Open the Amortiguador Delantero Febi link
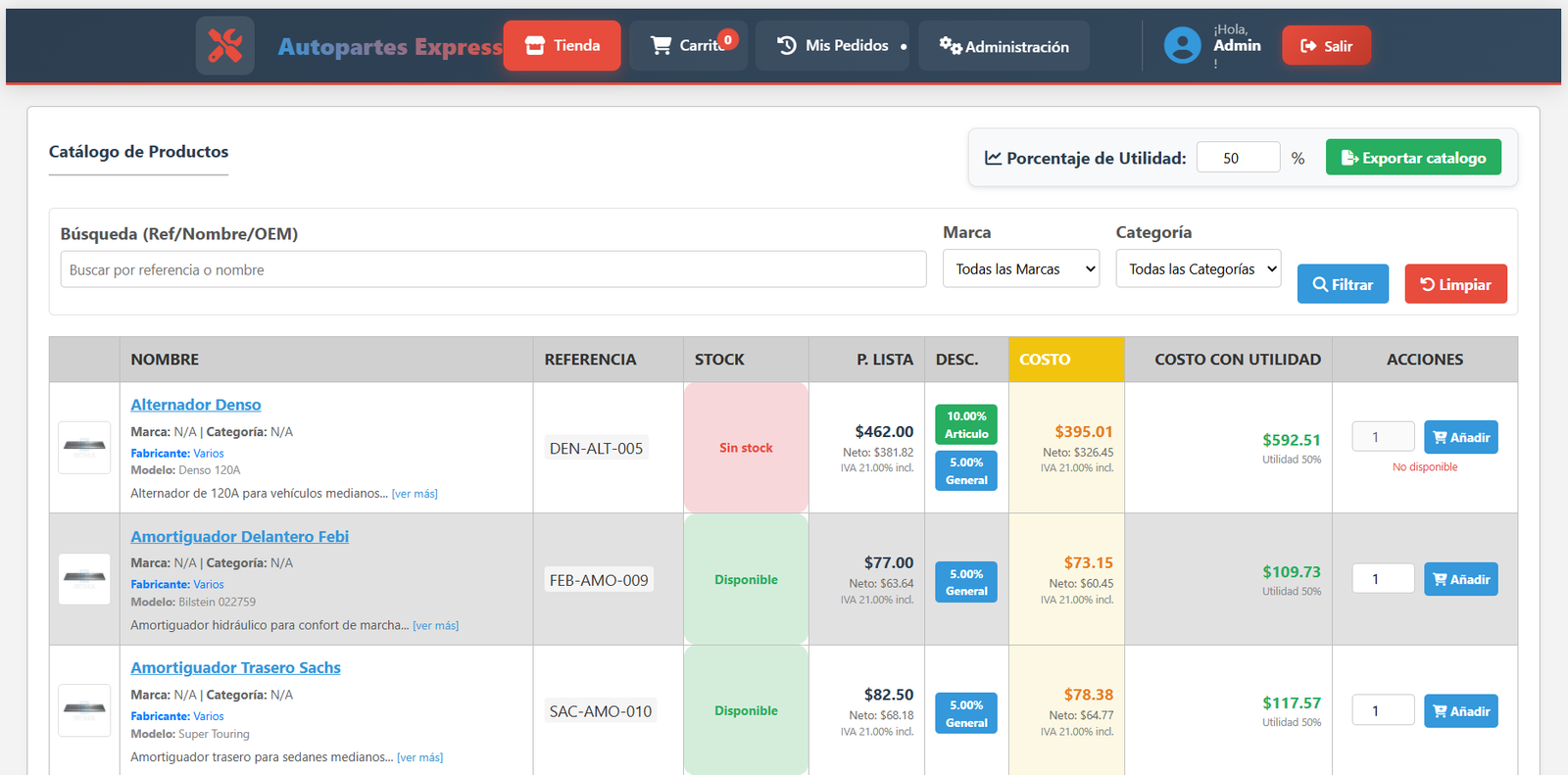Image resolution: width=1568 pixels, height=775 pixels. [240, 537]
